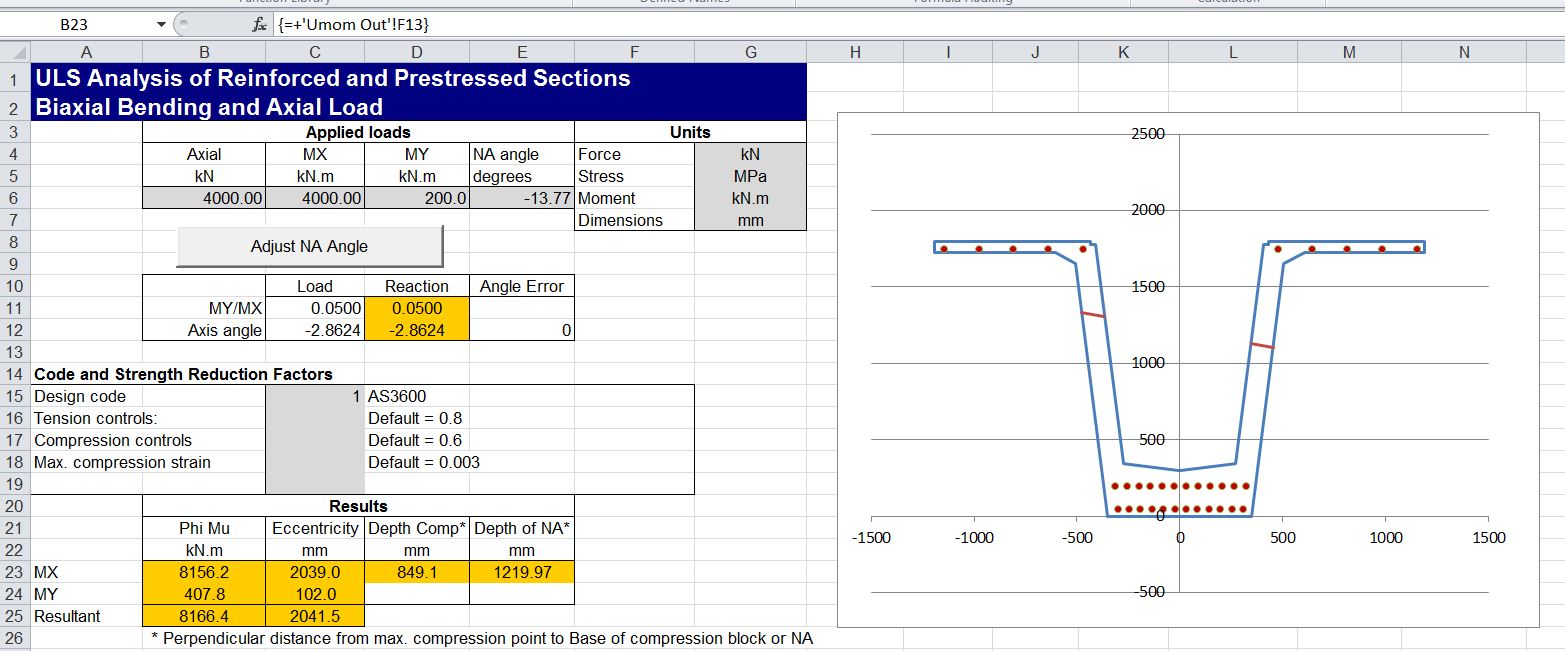Click the Angle Error value cell
Viewport: 1565px width, 651px height.
tap(521, 330)
